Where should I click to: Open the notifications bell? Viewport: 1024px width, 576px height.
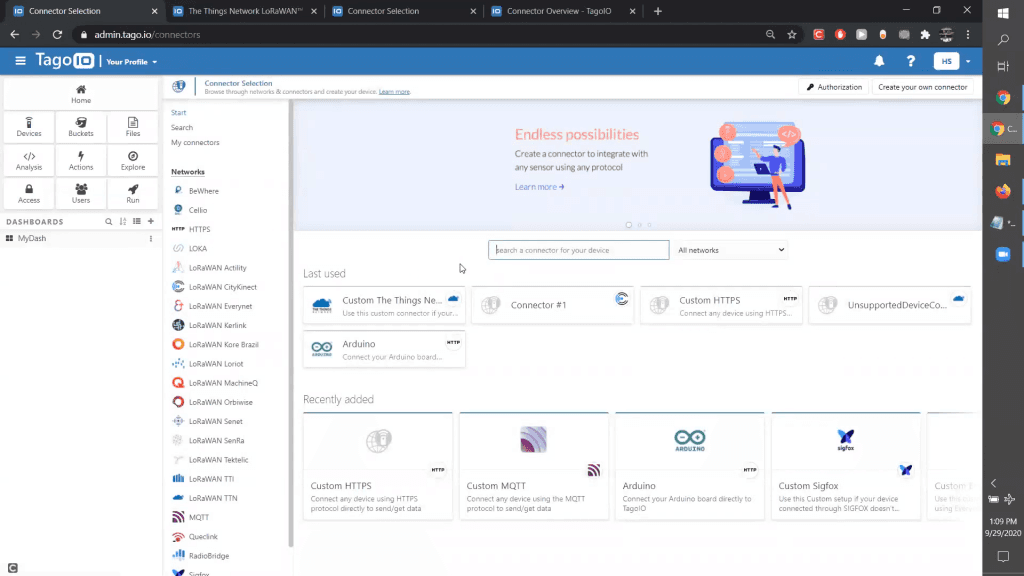coord(879,61)
